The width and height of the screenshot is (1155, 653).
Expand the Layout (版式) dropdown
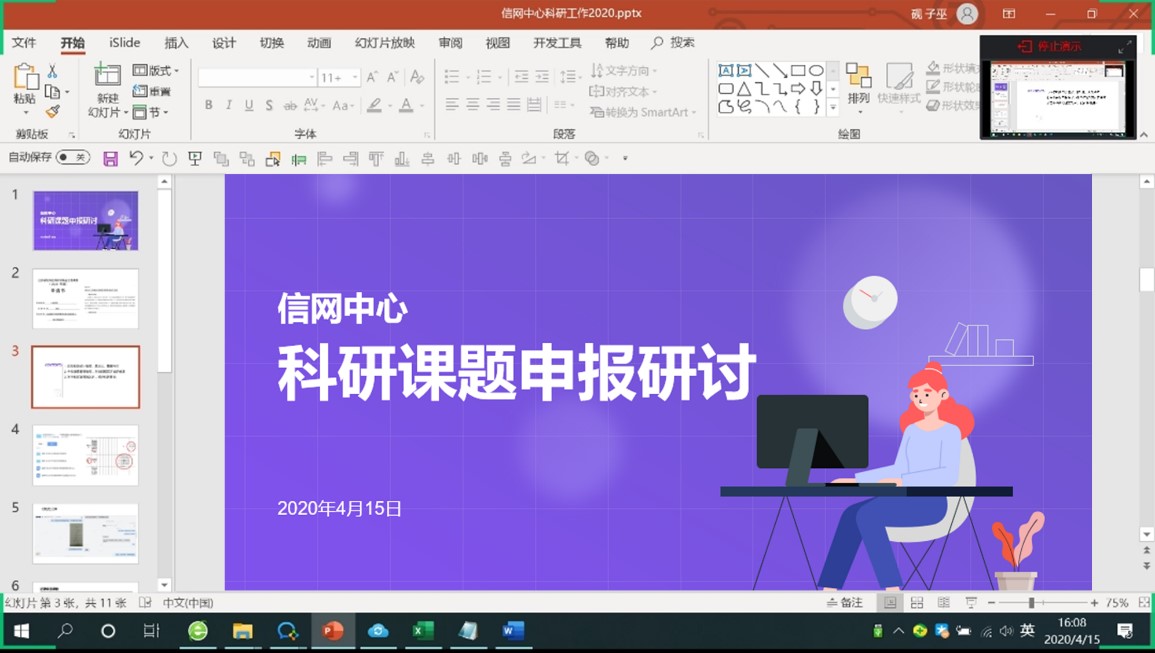(157, 71)
